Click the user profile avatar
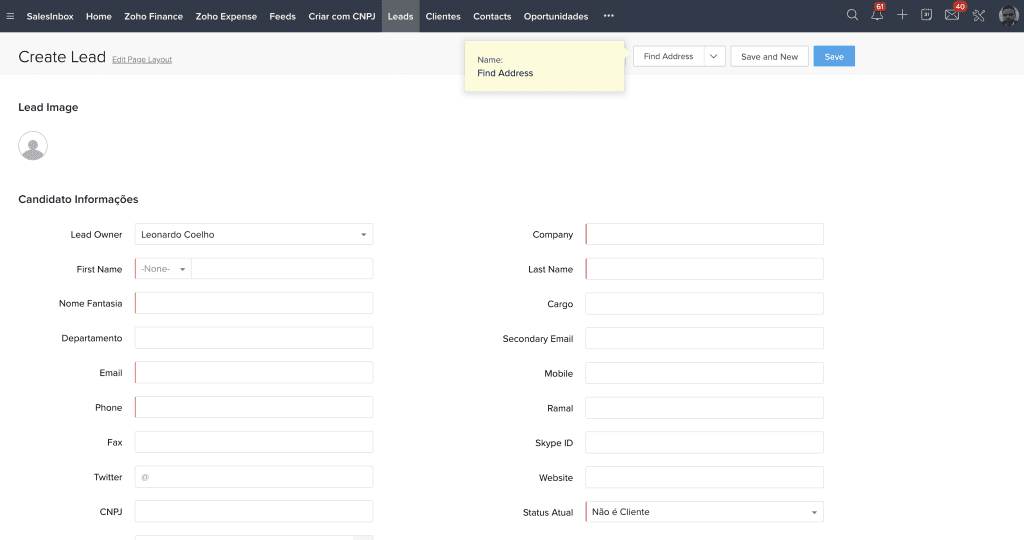 coord(1008,16)
